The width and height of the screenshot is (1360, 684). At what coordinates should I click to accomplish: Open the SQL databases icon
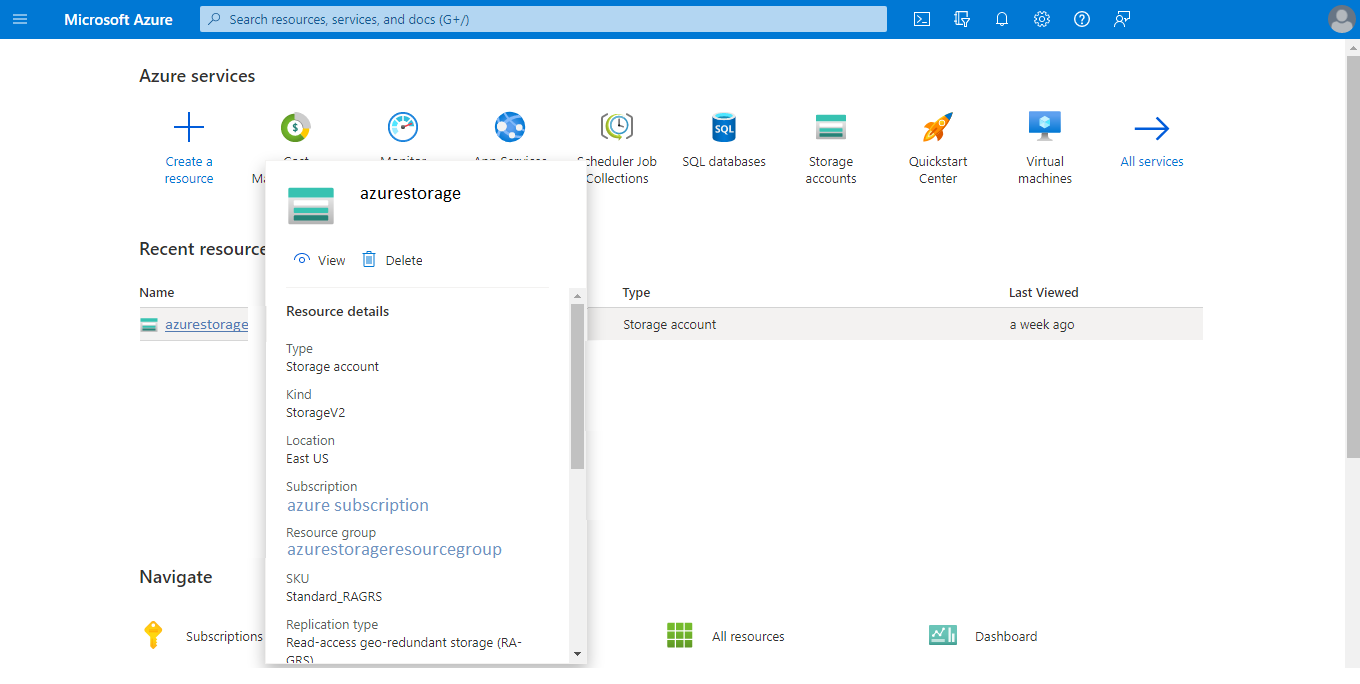(x=724, y=127)
